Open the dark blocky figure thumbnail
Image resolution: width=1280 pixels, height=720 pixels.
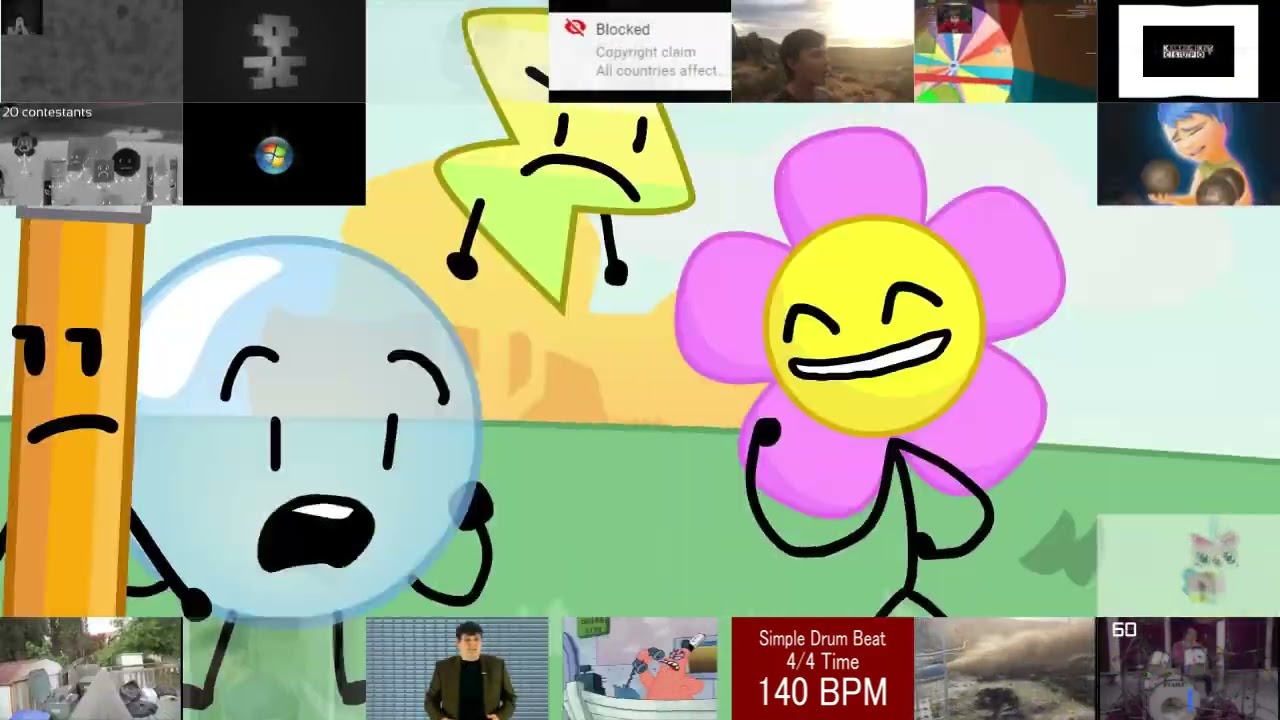tap(274, 51)
